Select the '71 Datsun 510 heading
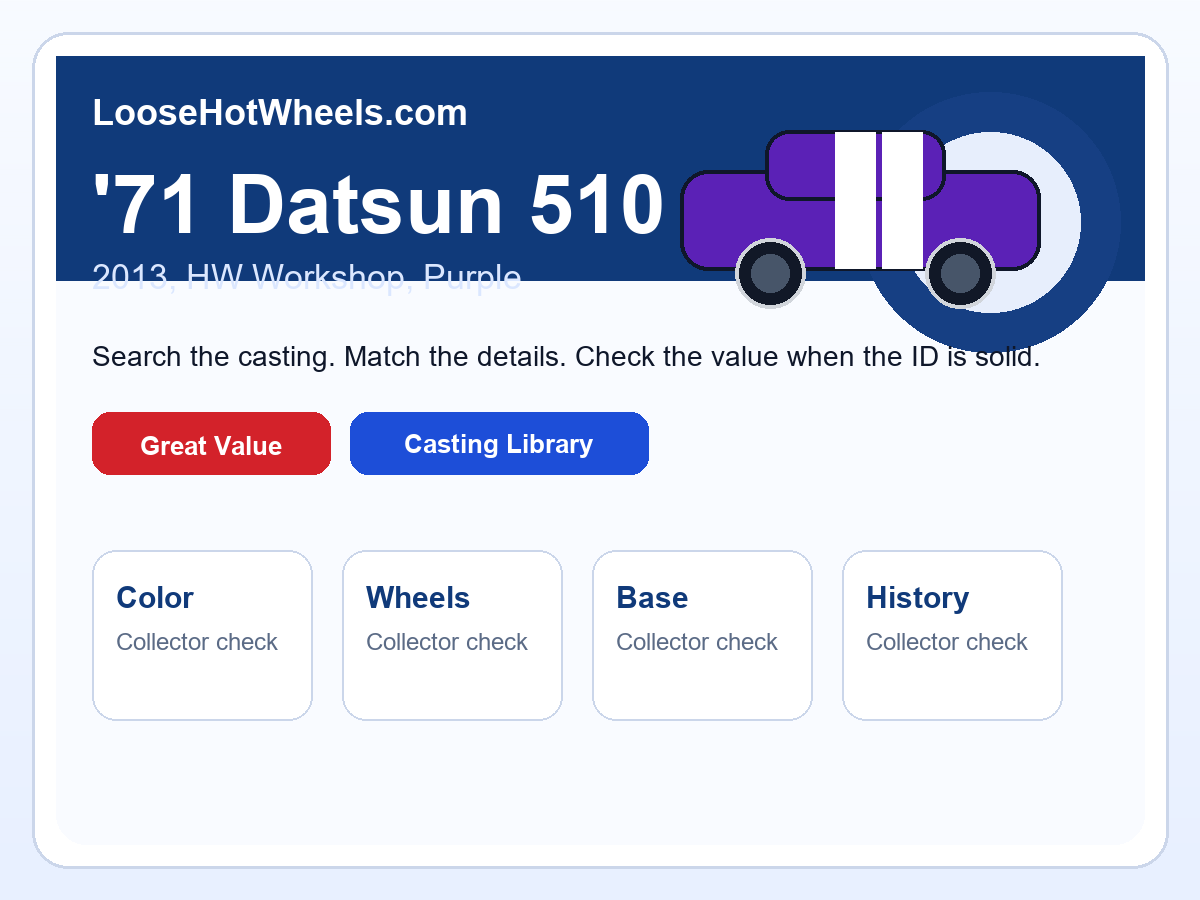The height and width of the screenshot is (900, 1200). [378, 204]
